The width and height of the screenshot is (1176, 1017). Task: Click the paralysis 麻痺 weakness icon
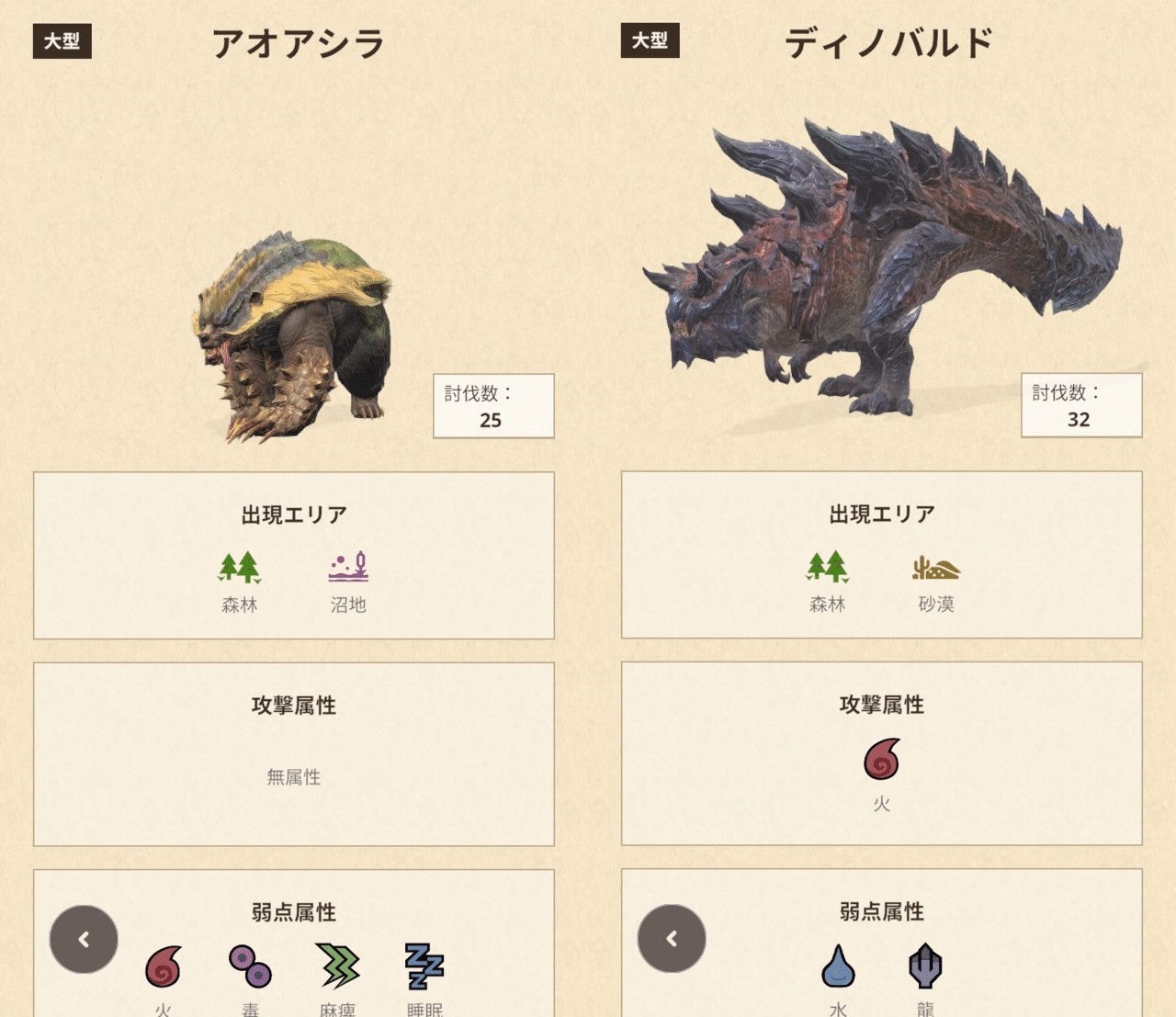(x=337, y=966)
